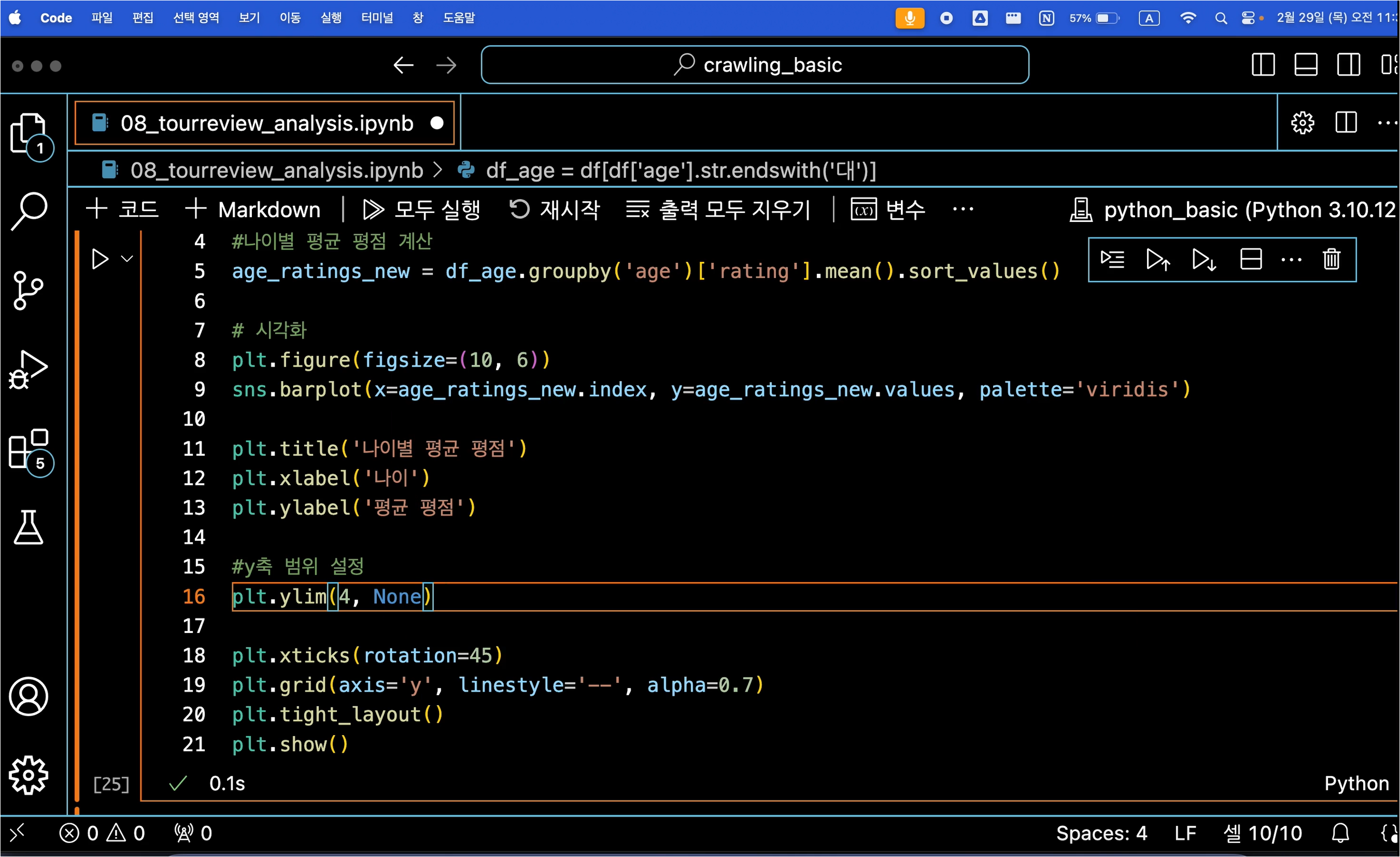Open more notebook toolbar actions ellipsis
The width and height of the screenshot is (1400, 857).
click(963, 209)
